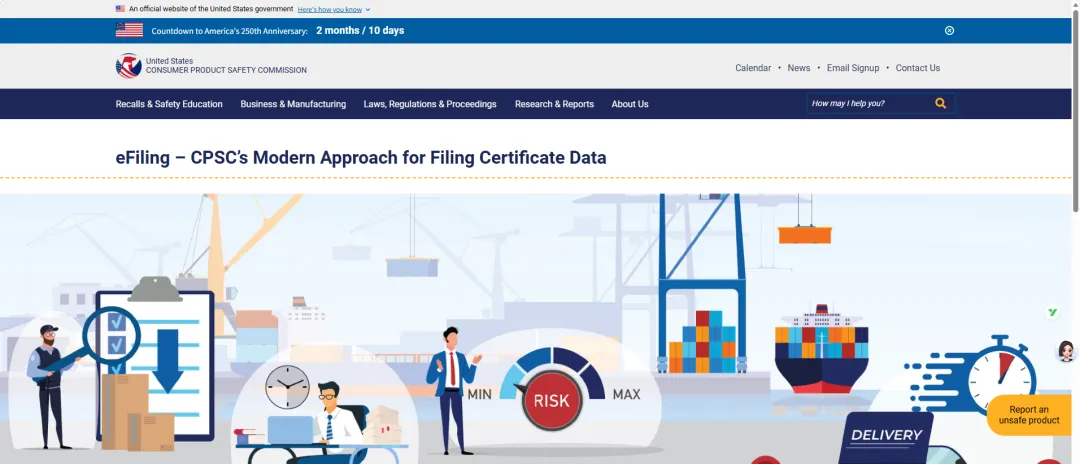This screenshot has height=464, width=1080.
Task: Open Laws, Regulations & Proceedings menu
Action: tap(430, 104)
